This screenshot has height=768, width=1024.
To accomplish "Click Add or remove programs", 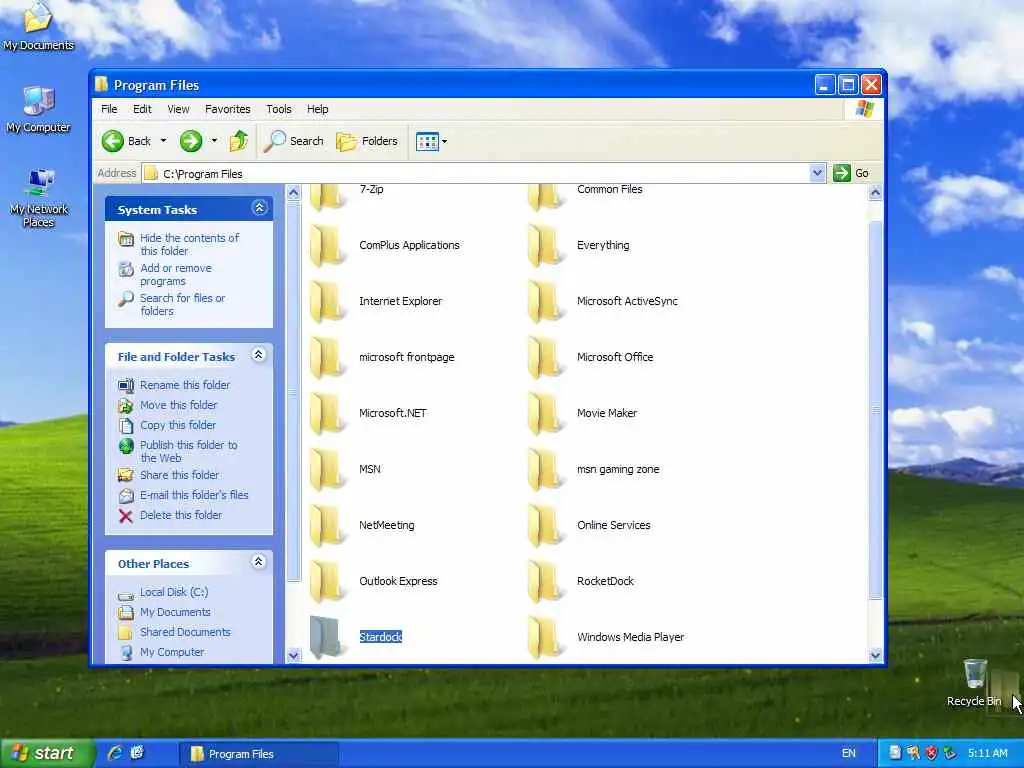I will (x=176, y=274).
